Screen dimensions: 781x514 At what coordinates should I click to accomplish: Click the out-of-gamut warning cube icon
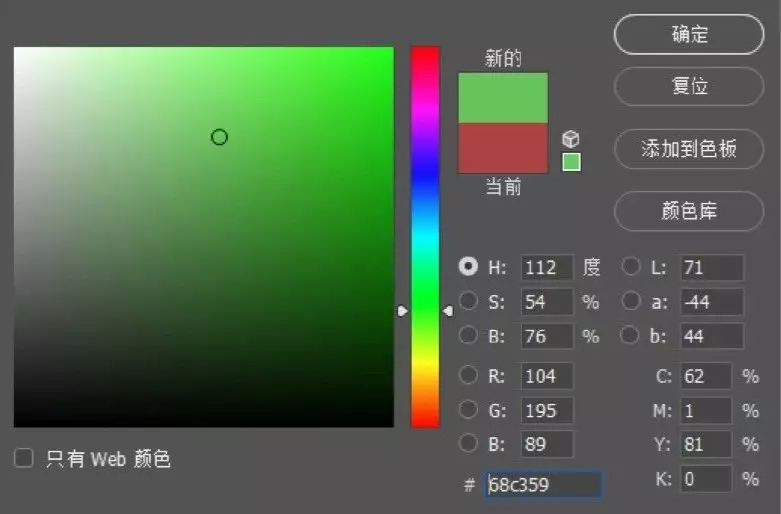coord(571,139)
